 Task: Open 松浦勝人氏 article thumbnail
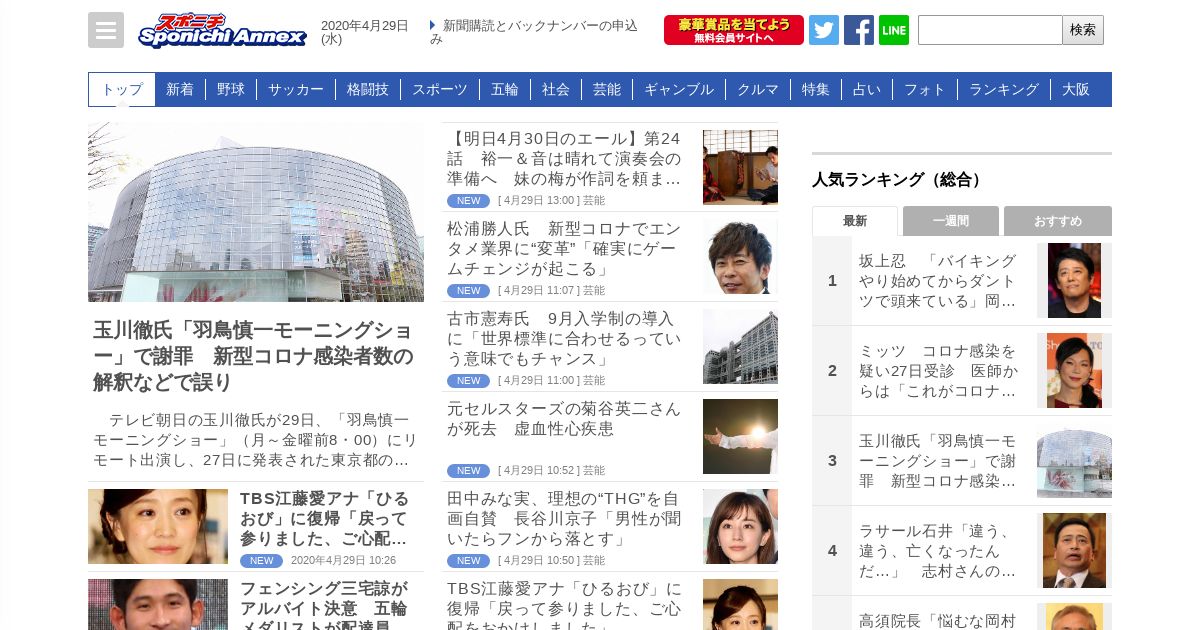coord(740,257)
